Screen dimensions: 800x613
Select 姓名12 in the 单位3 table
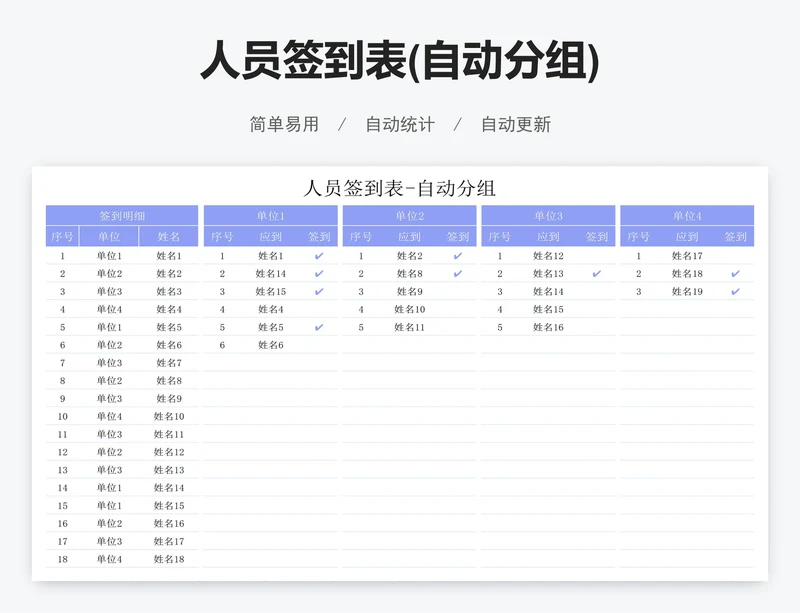pyautogui.click(x=548, y=256)
